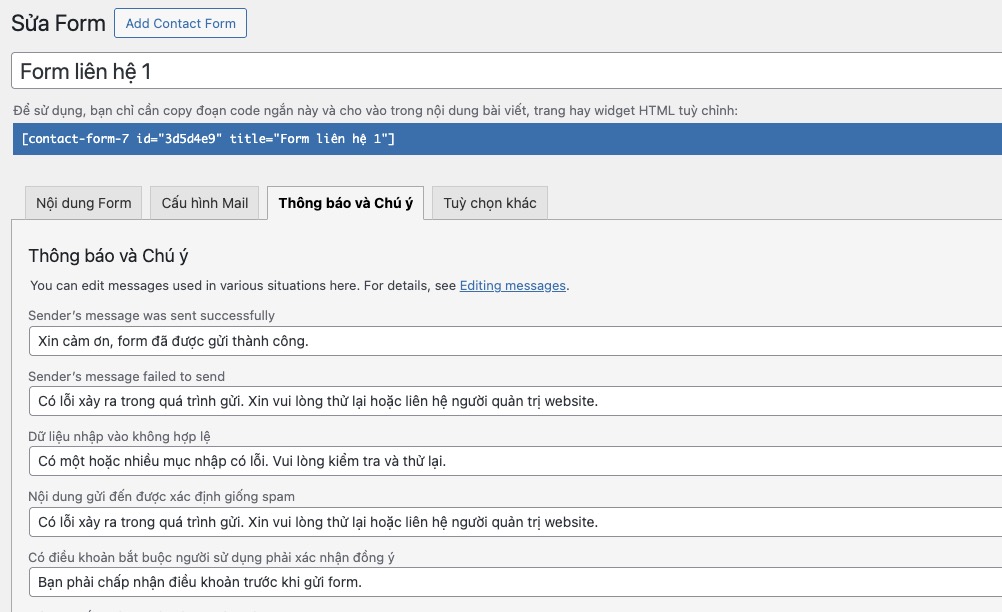The height and width of the screenshot is (612, 1002).
Task: Click the "Sender's message failed to send" label
Action: click(126, 377)
